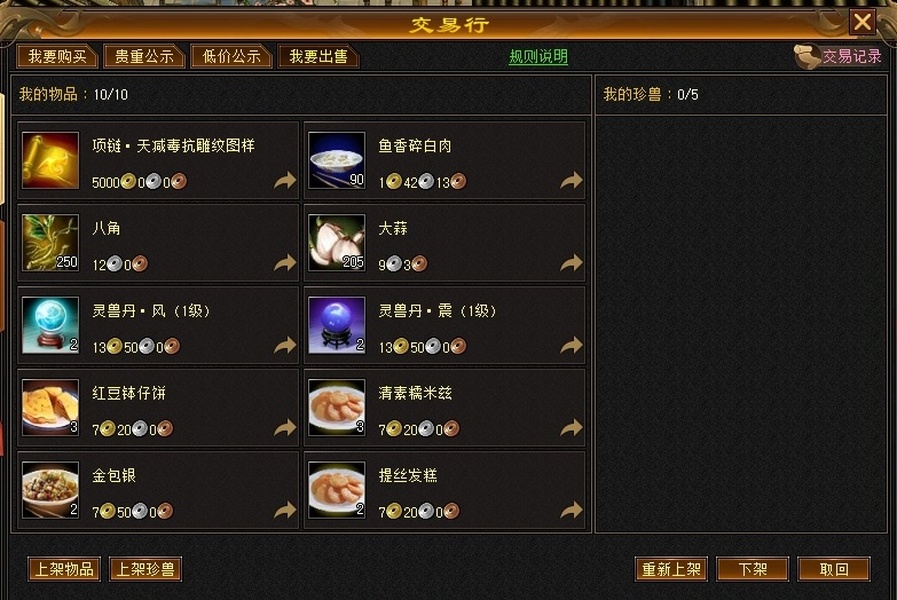Select the 大蒜 garlic icon
This screenshot has width=897, height=600.
pyautogui.click(x=336, y=243)
